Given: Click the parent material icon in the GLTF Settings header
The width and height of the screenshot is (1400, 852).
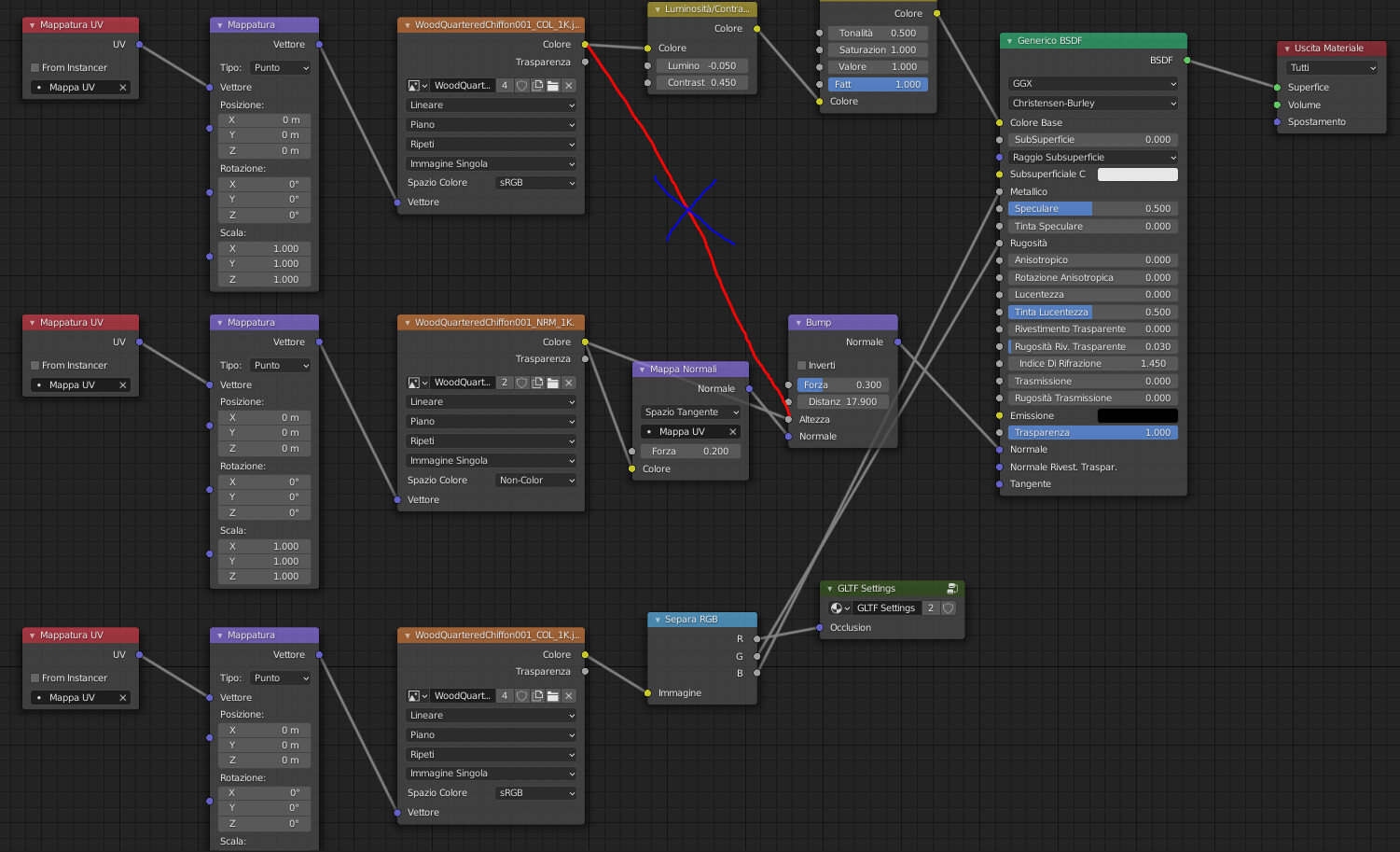Looking at the screenshot, I should 952,588.
